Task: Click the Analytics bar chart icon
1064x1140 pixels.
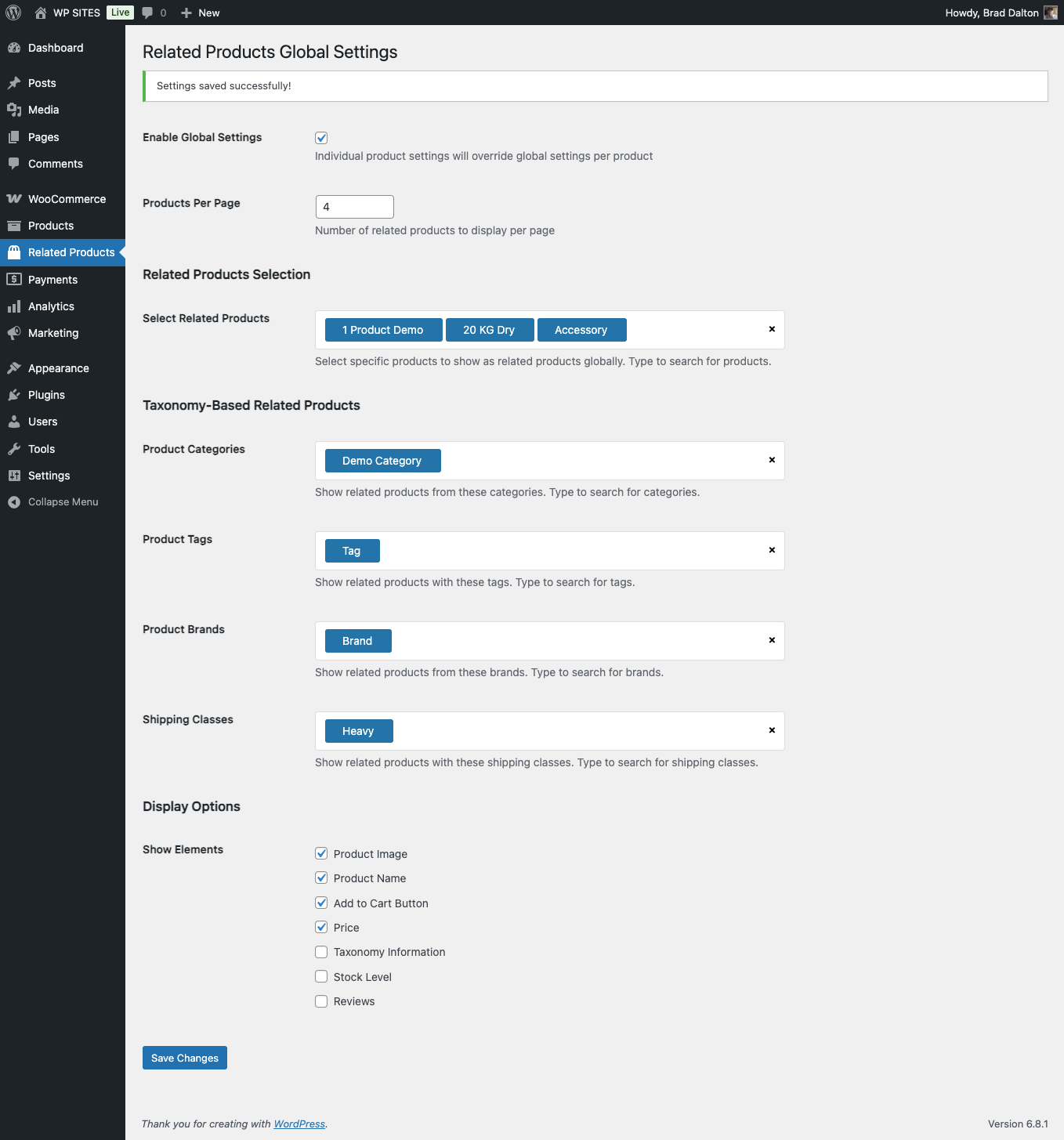Action: [14, 306]
